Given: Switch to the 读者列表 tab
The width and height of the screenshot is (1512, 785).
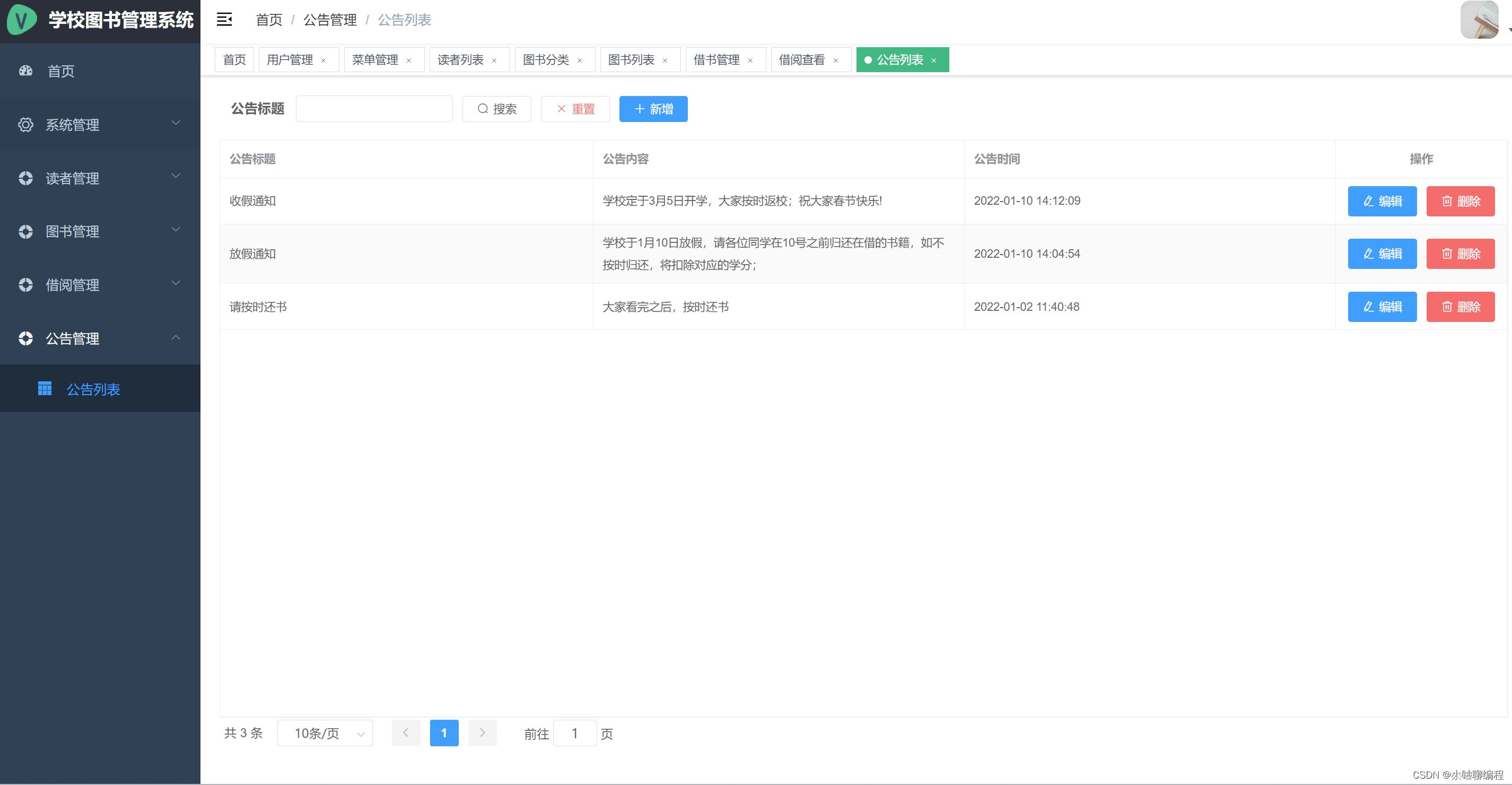Looking at the screenshot, I should point(460,60).
